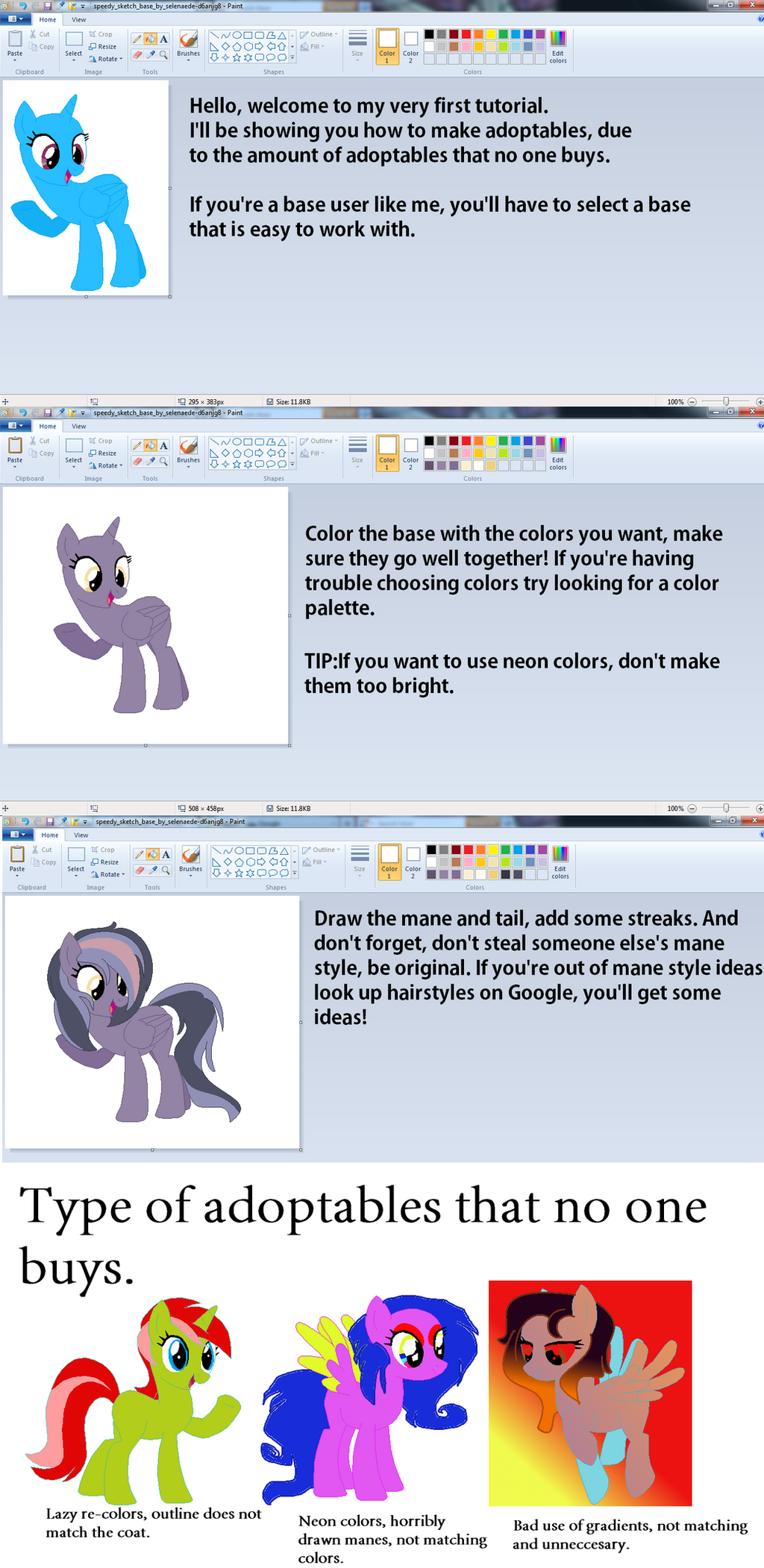Switch to Home tab in middle Paint window
The width and height of the screenshot is (764, 1568).
(48, 426)
